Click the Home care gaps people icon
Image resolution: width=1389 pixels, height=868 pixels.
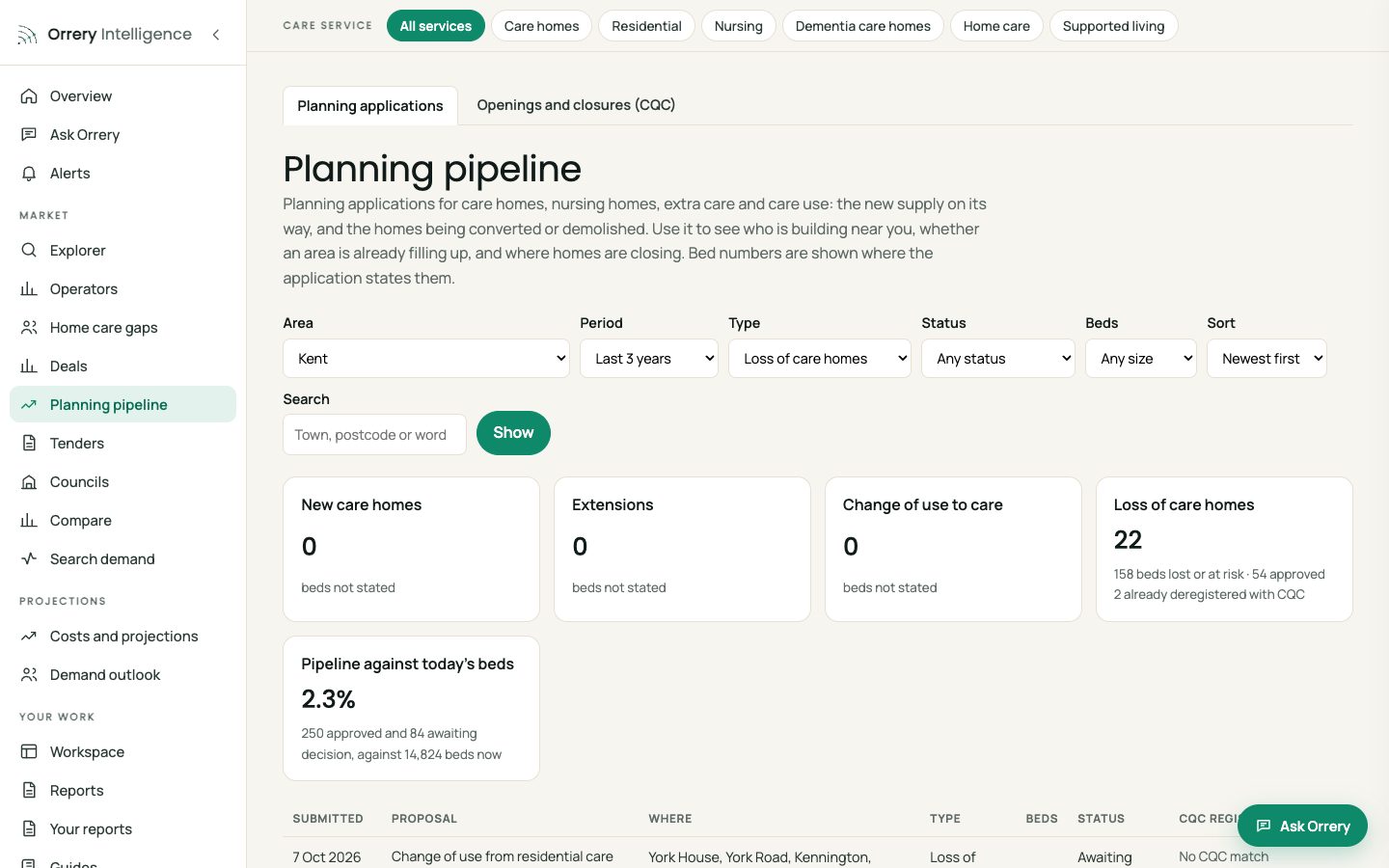tap(29, 328)
